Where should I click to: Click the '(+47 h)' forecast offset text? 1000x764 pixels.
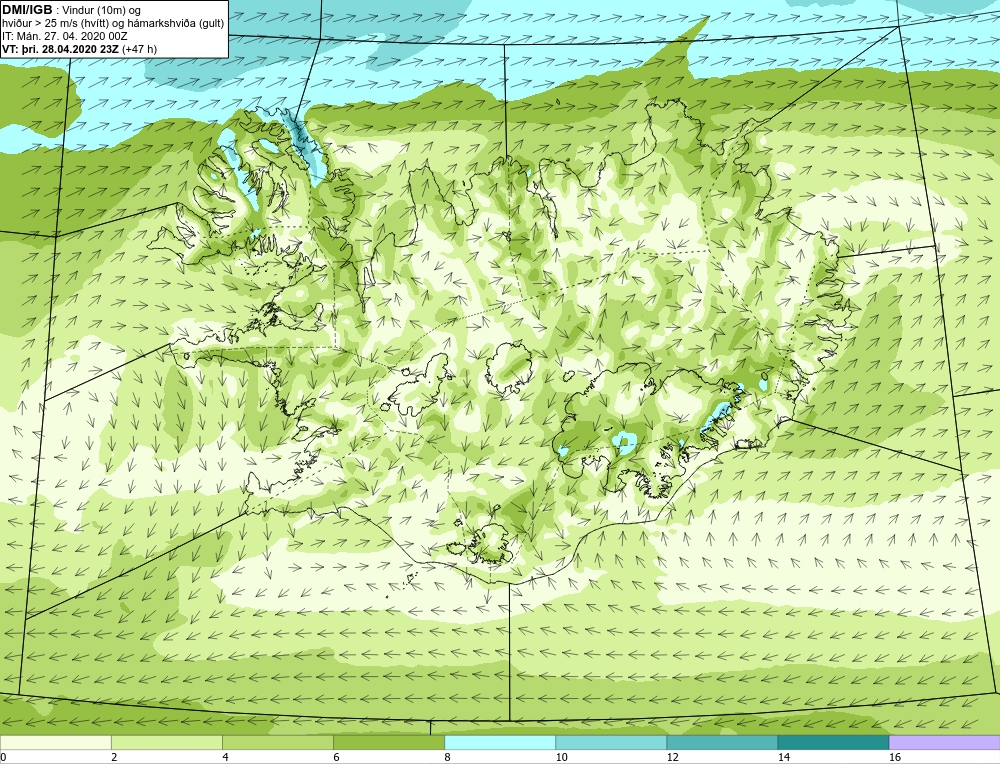139,49
